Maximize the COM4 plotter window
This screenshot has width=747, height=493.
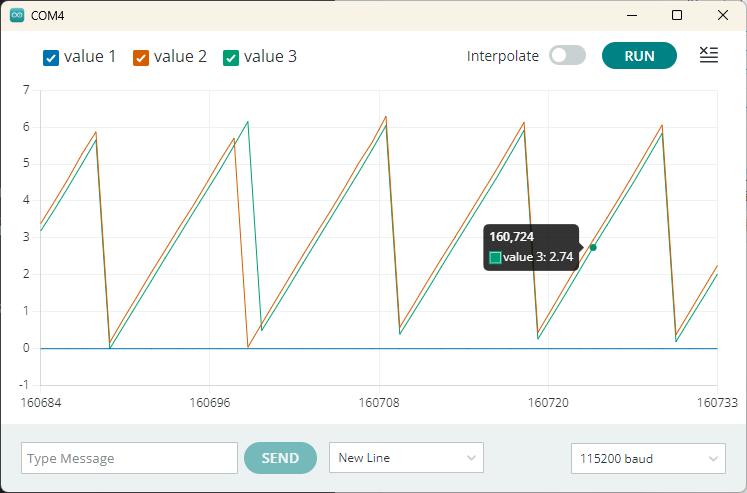pos(677,15)
